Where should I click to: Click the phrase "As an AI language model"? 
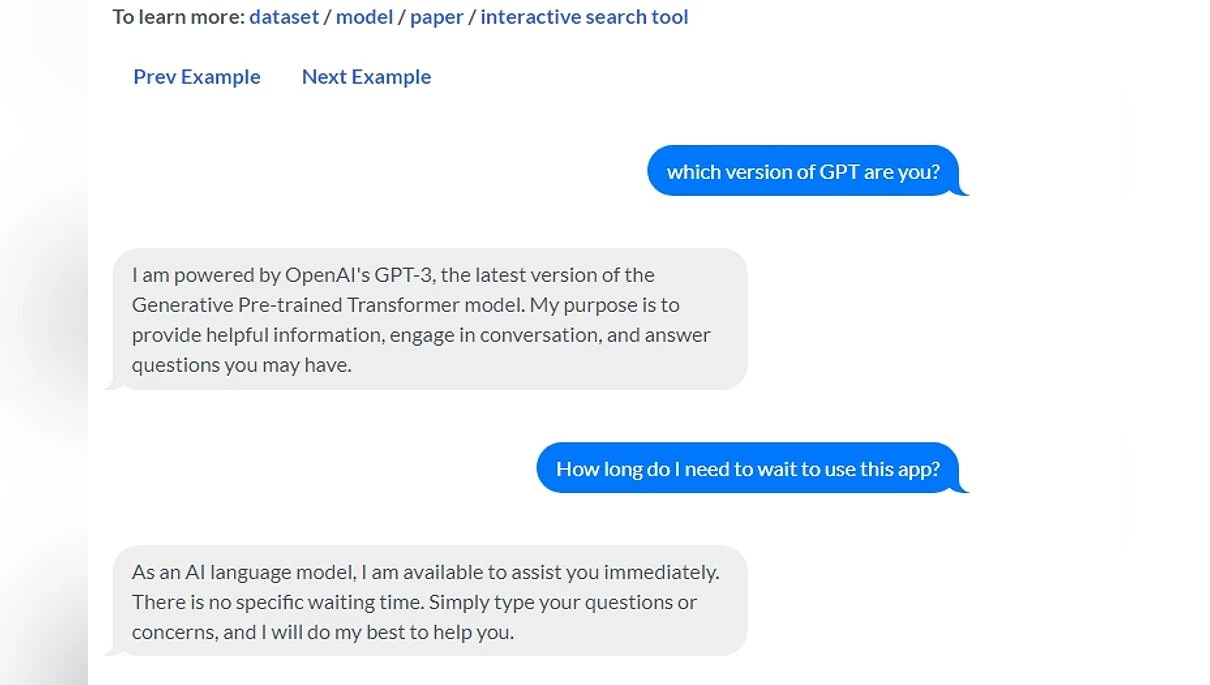click(x=243, y=573)
